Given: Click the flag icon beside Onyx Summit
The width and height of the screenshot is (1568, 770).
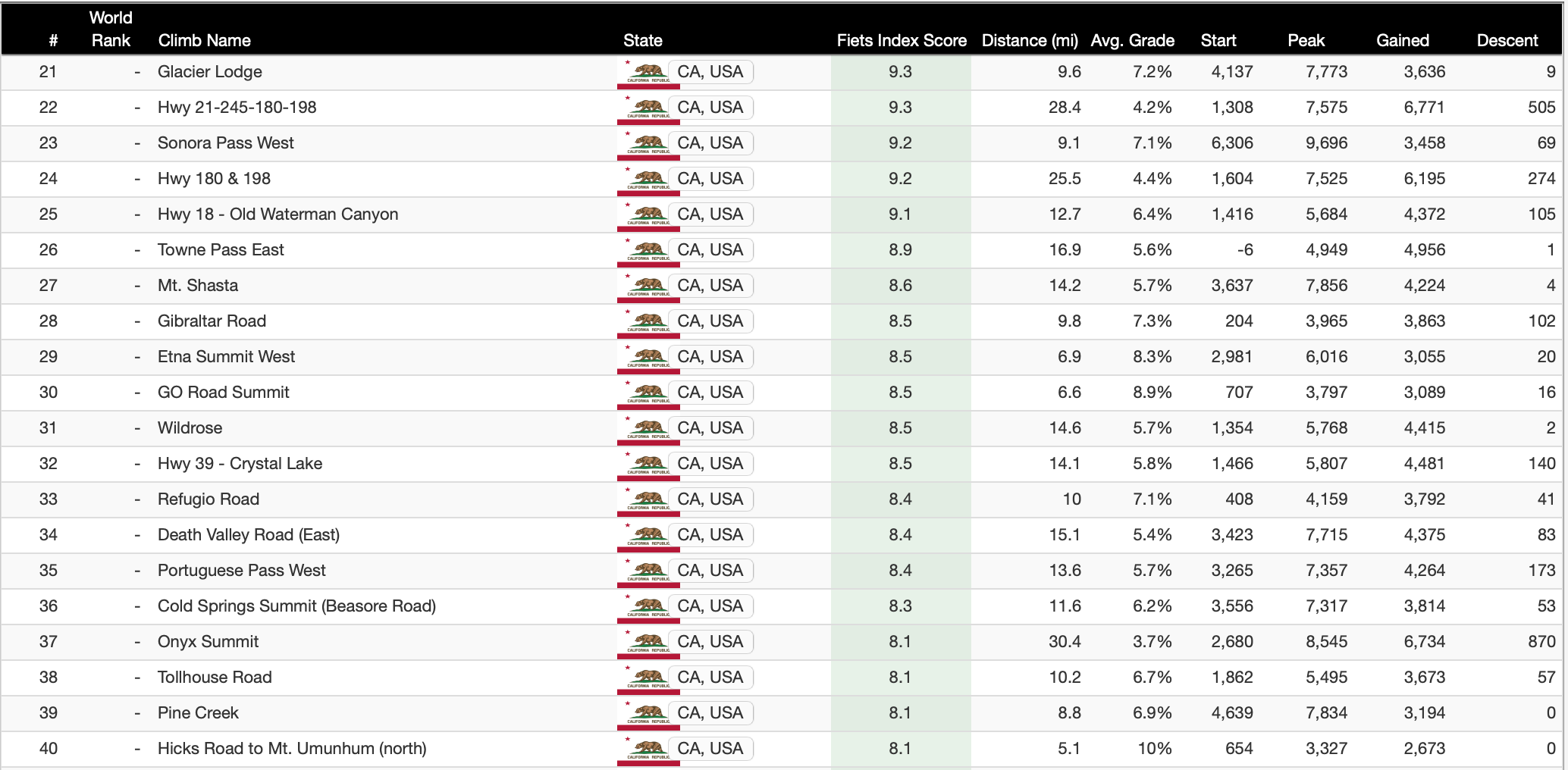Looking at the screenshot, I should (648, 643).
